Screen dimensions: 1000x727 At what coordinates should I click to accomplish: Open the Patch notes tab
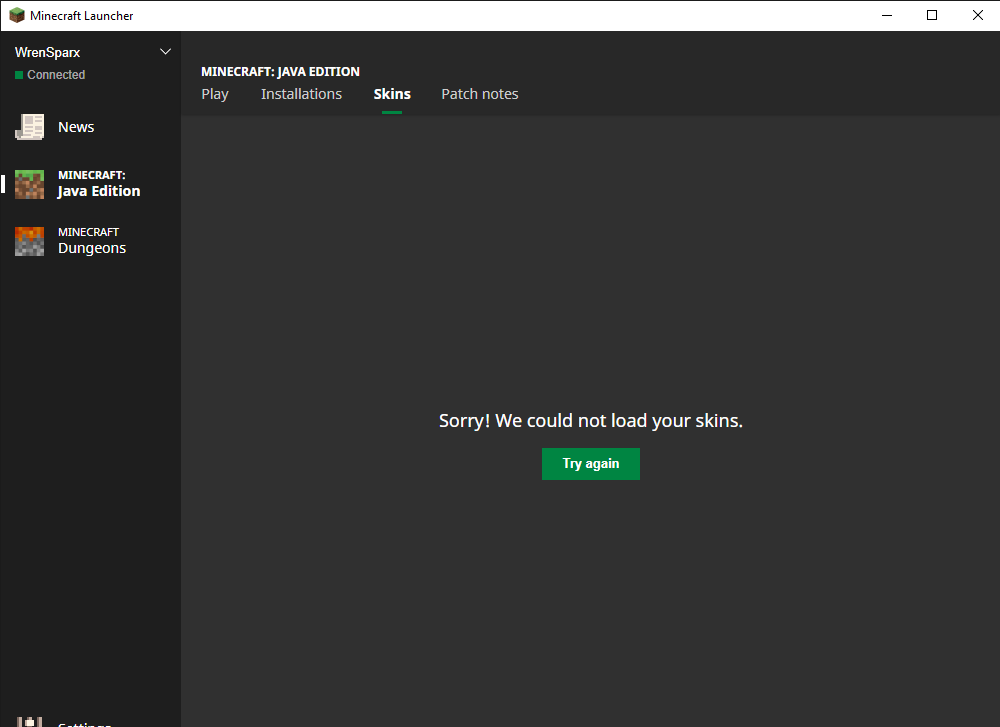(480, 94)
